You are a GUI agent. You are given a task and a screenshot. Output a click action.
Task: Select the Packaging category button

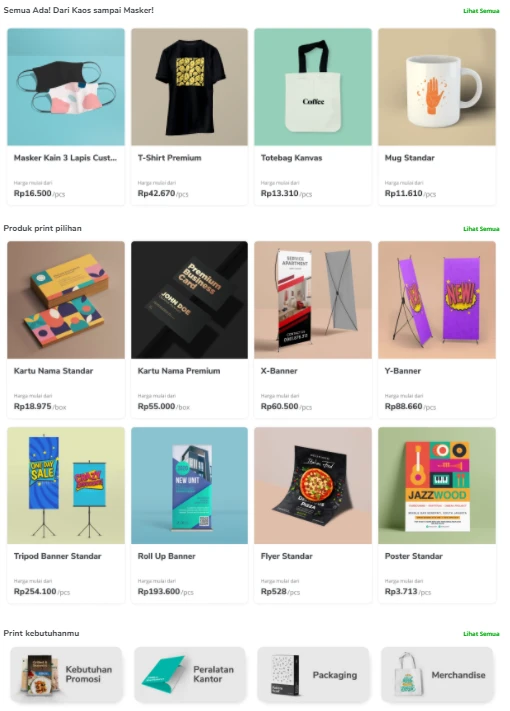click(313, 674)
